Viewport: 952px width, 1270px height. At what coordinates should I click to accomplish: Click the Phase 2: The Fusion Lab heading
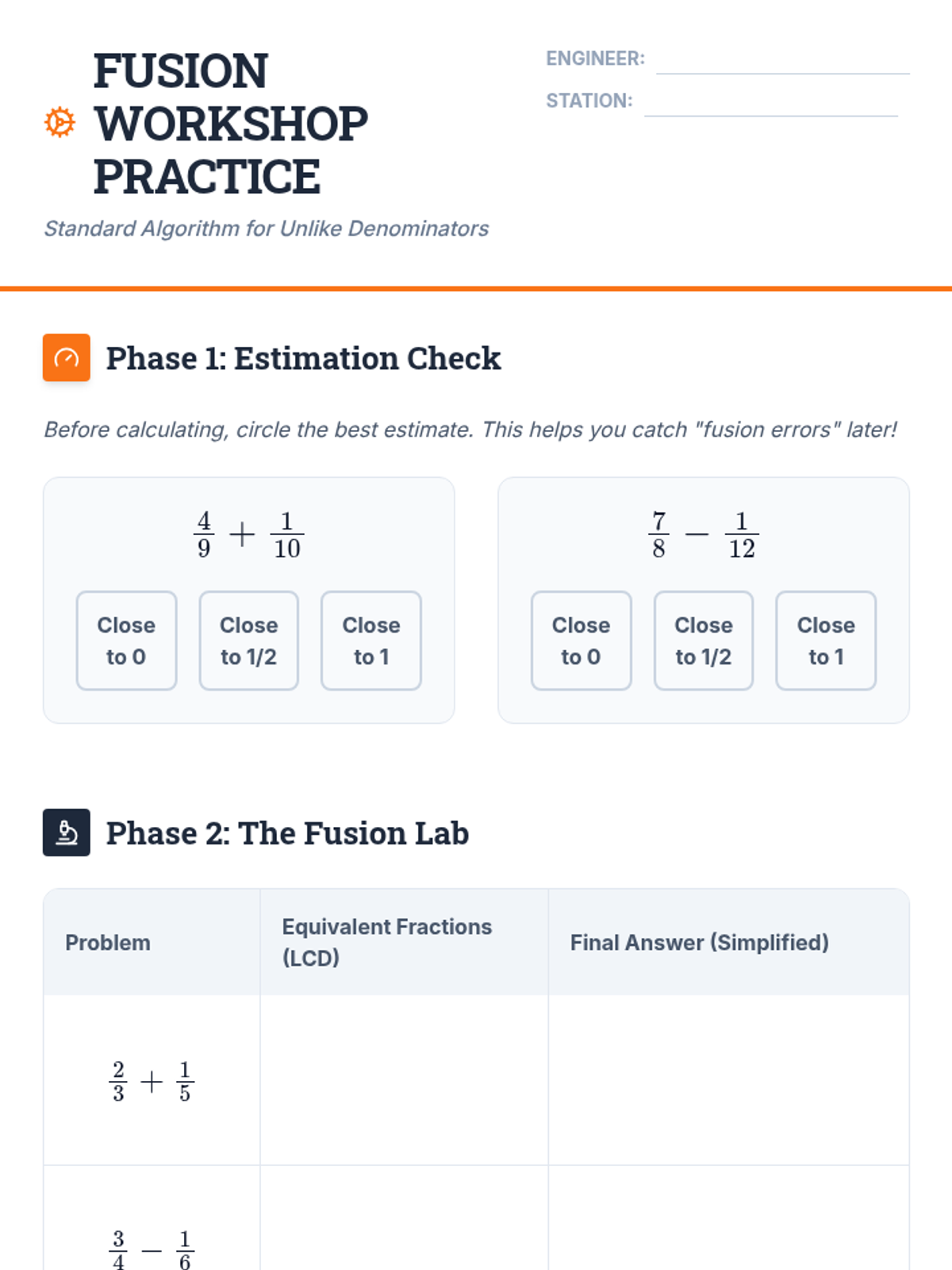pos(287,833)
